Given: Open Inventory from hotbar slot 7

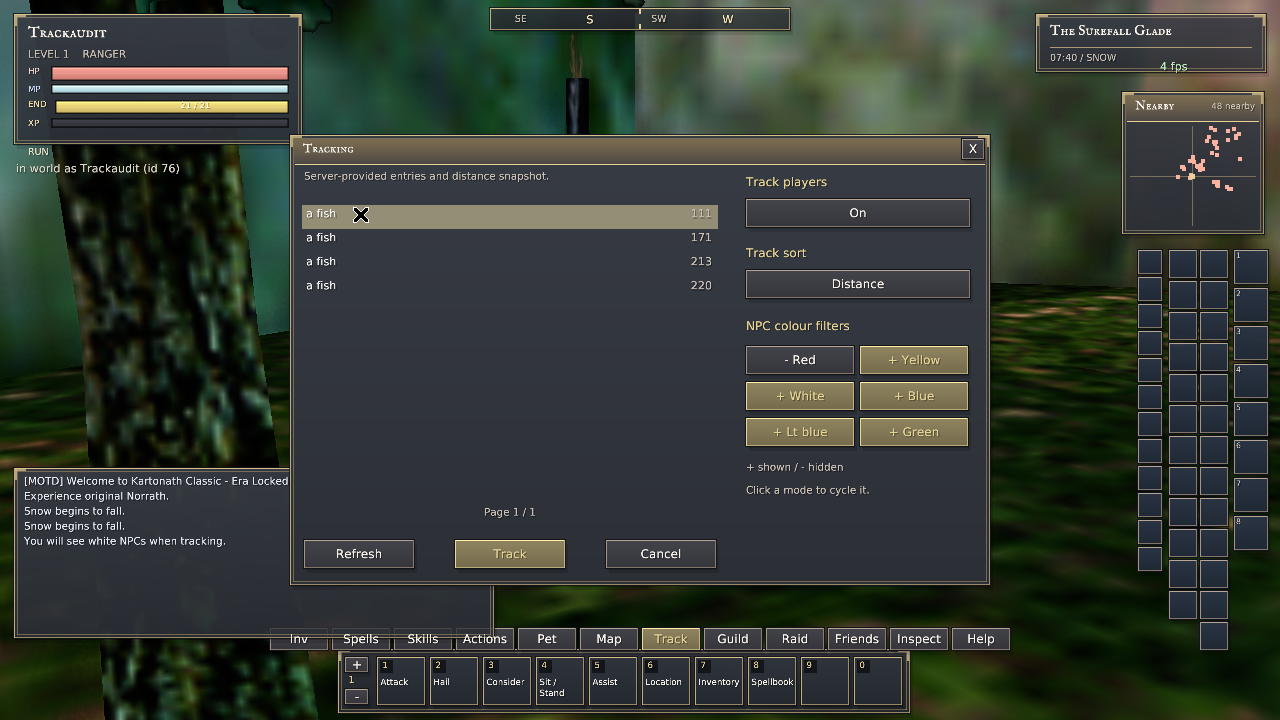Looking at the screenshot, I should point(719,681).
